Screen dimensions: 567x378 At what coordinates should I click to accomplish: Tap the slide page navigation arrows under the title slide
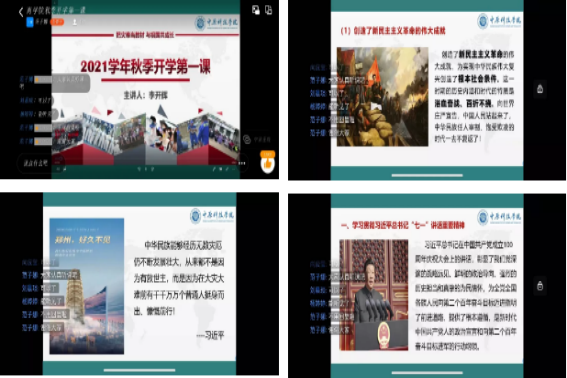(x=145, y=169)
